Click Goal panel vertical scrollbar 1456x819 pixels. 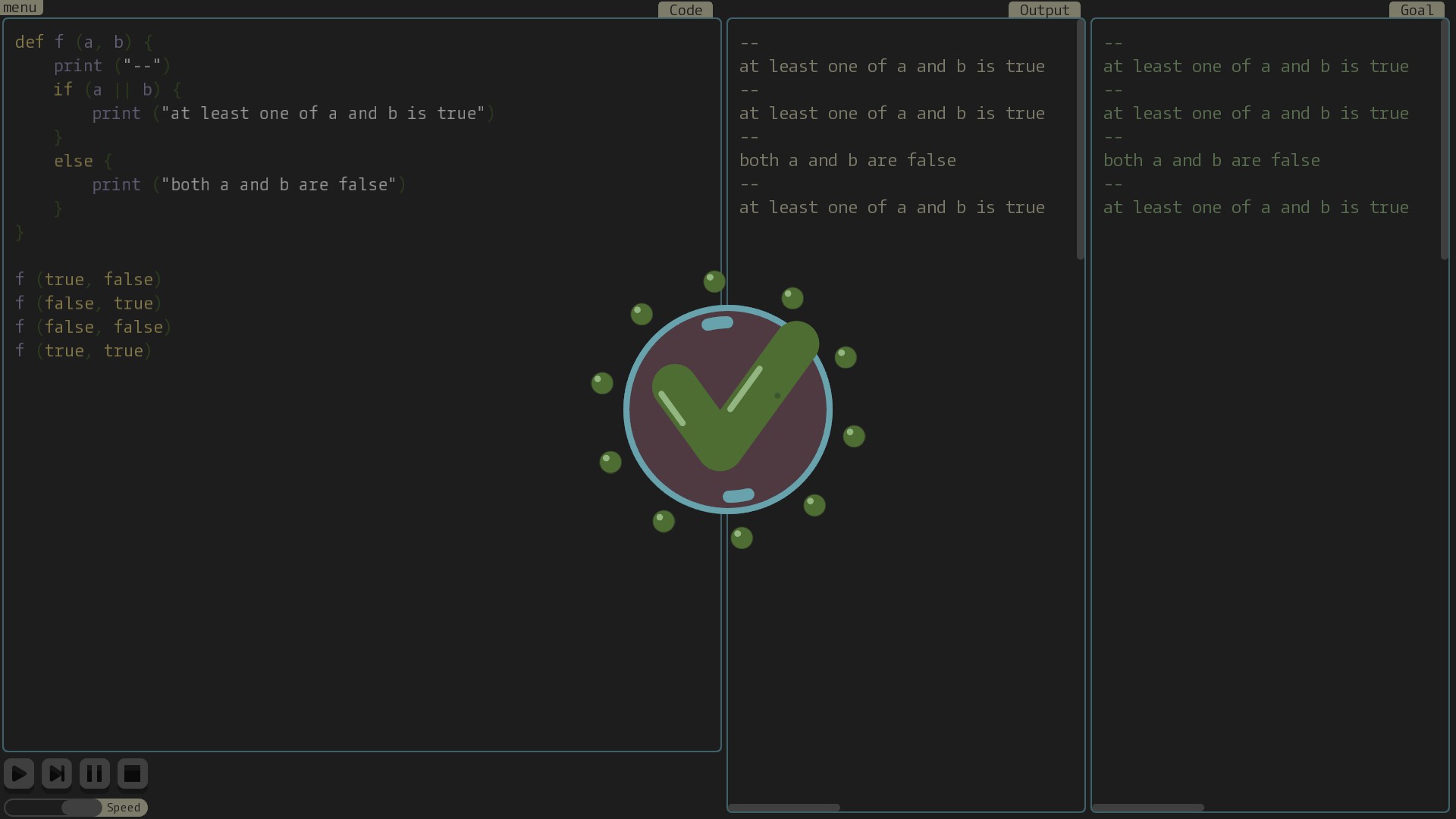1444,140
